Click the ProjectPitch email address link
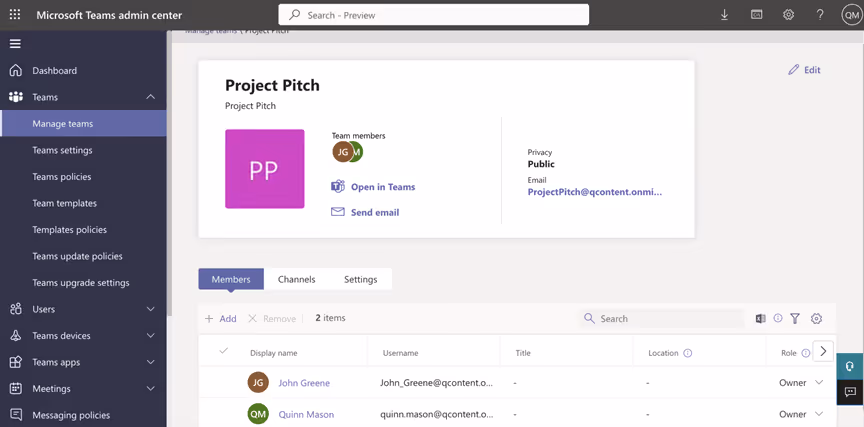 coord(595,192)
